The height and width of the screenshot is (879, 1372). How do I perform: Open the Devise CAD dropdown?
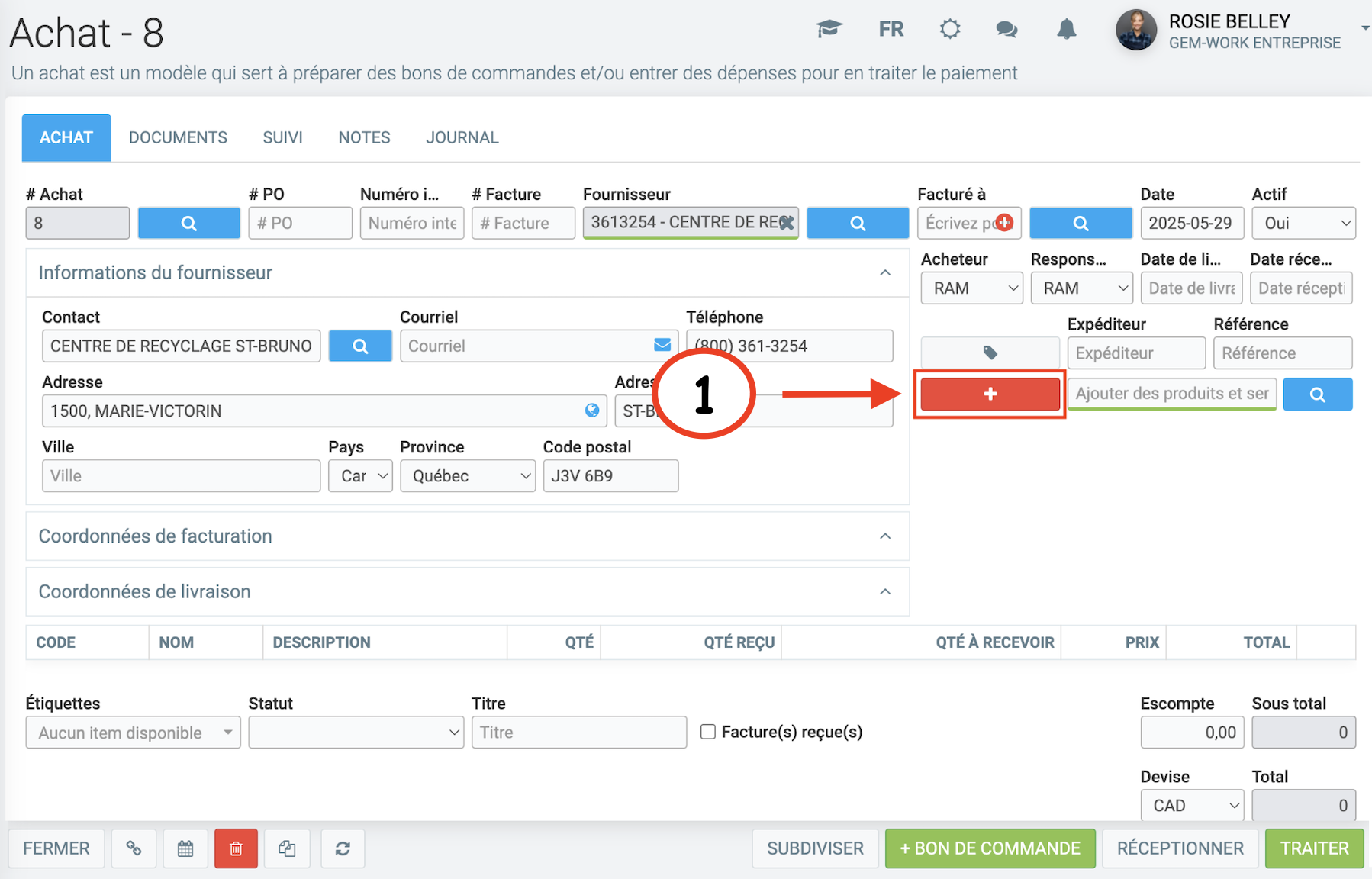coord(1192,805)
